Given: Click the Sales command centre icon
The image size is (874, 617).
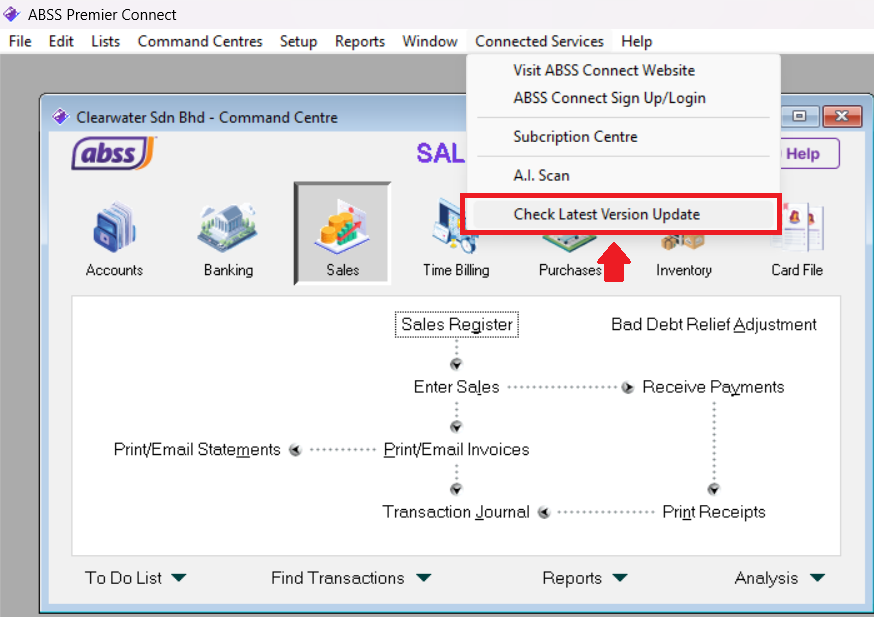Looking at the screenshot, I should 342,234.
